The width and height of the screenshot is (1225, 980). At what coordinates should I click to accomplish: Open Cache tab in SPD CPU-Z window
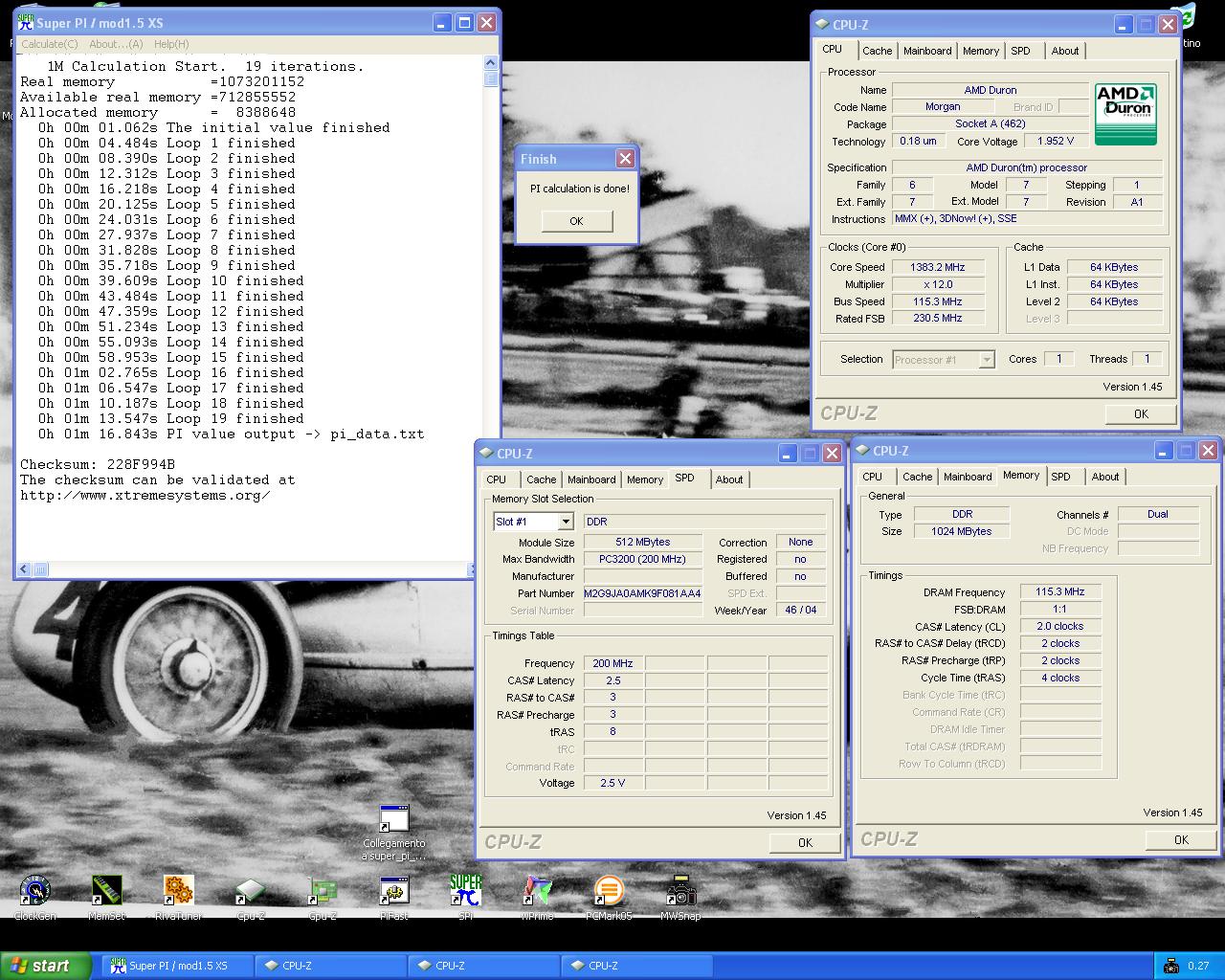(x=541, y=479)
